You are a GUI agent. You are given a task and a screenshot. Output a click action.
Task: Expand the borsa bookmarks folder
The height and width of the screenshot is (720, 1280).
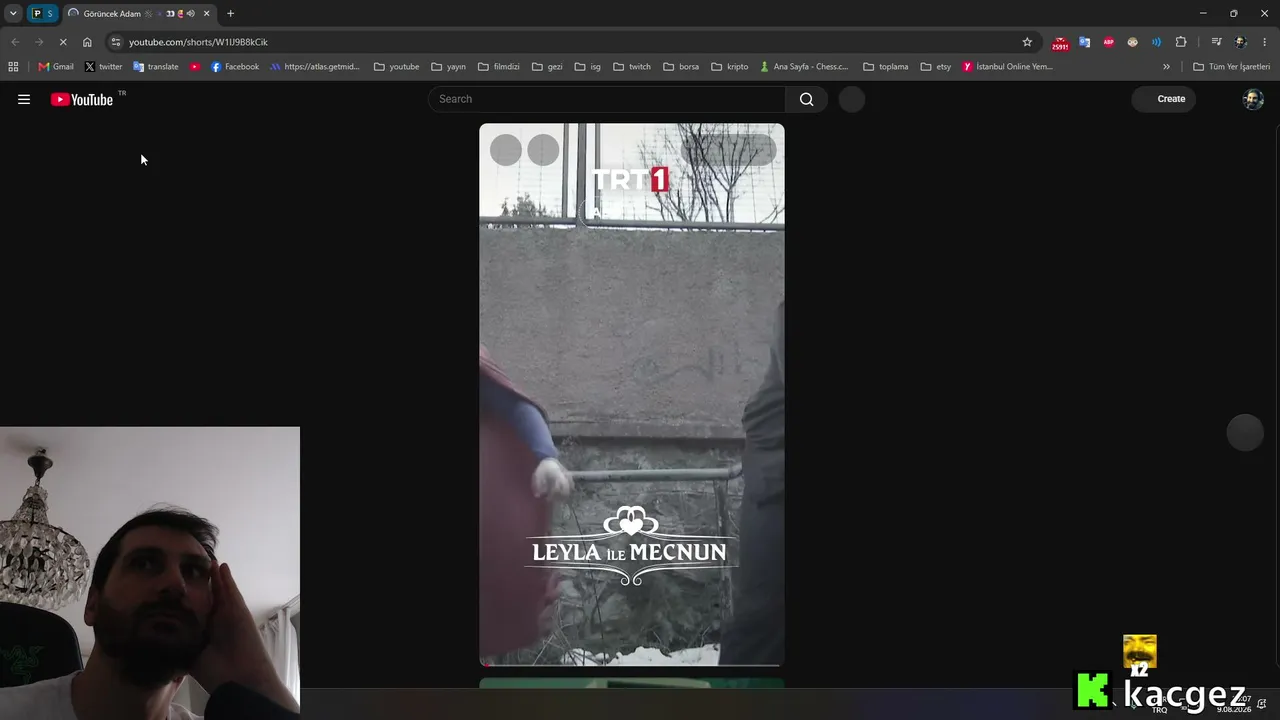681,67
